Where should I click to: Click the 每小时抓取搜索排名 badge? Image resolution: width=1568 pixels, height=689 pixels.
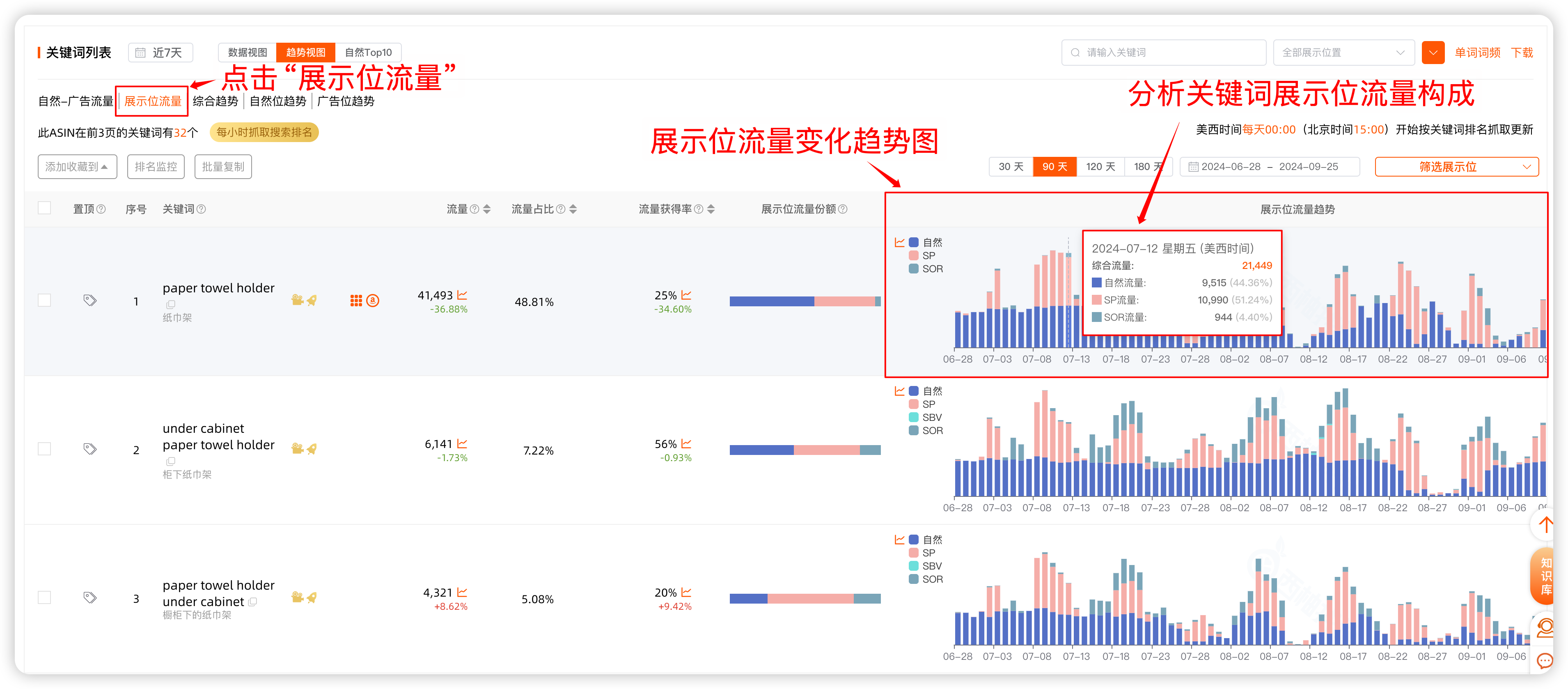(264, 132)
